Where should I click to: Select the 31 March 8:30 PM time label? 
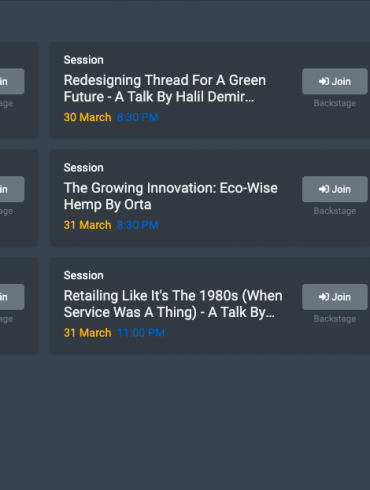[x=138, y=225]
